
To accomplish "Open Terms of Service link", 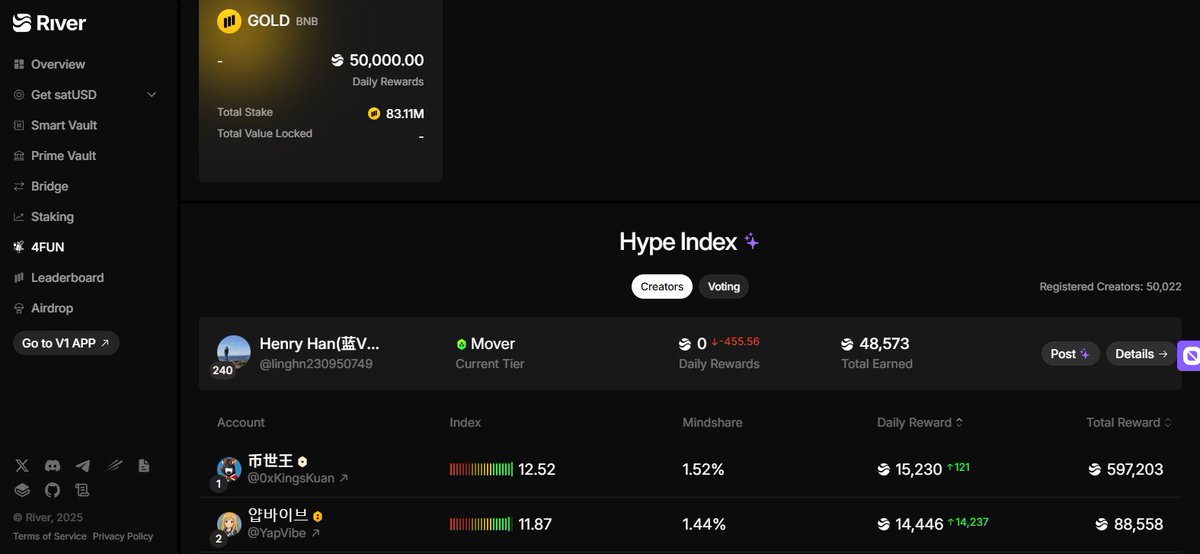I will point(50,537).
